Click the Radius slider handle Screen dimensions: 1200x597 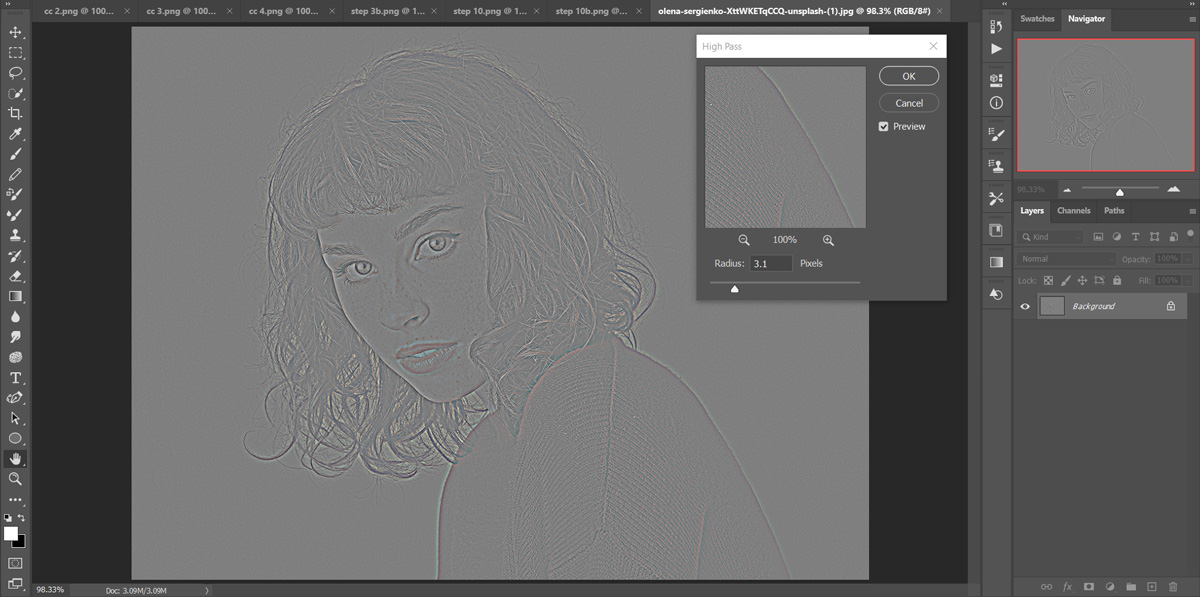tap(735, 288)
